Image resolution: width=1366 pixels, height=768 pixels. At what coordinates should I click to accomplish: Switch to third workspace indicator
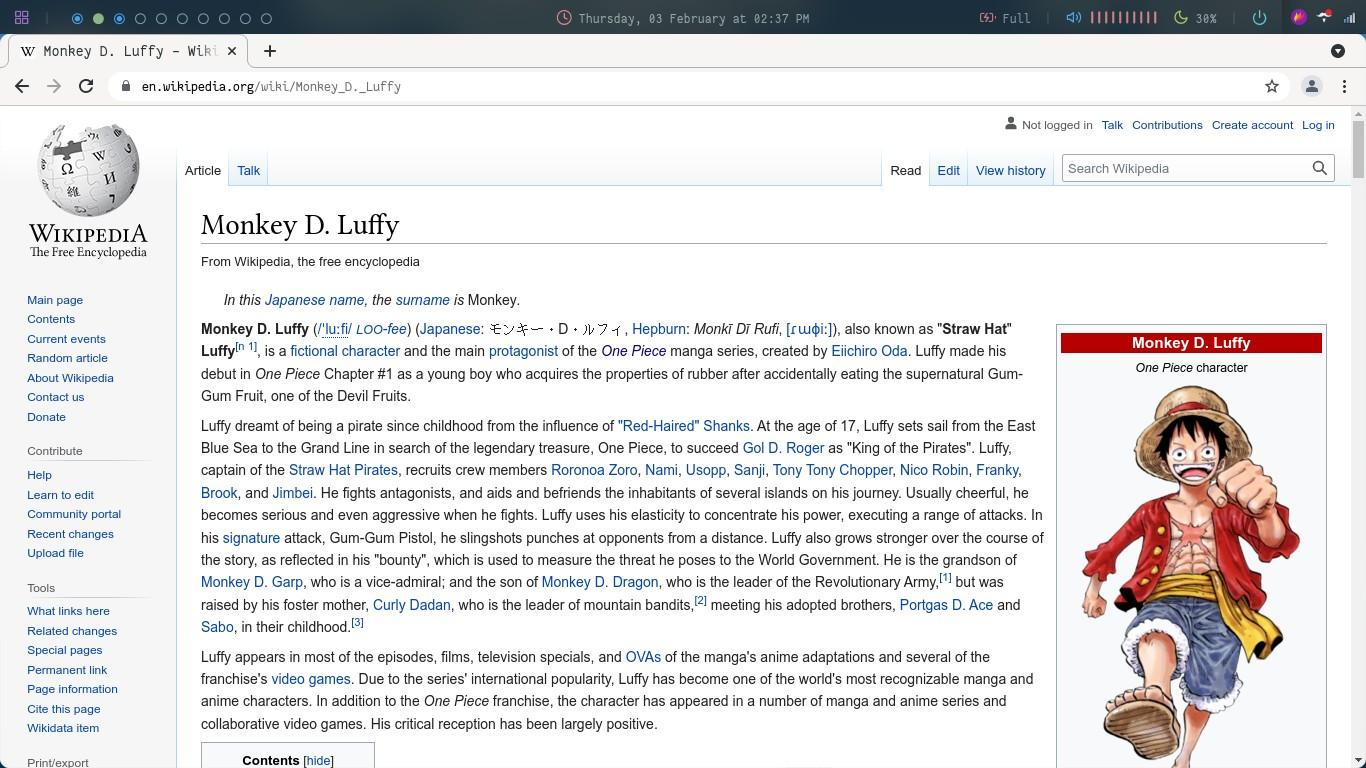click(x=119, y=18)
